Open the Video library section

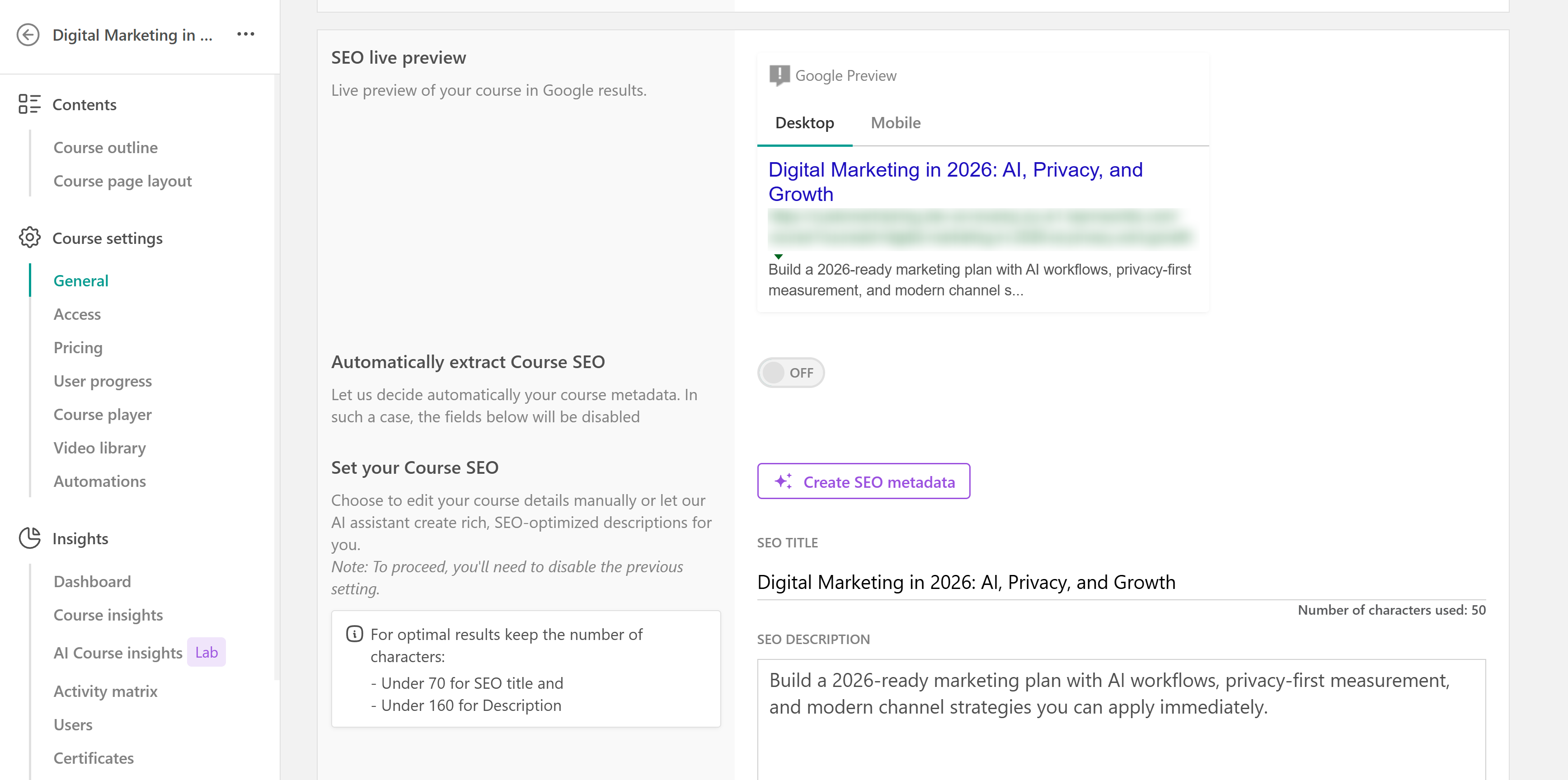coord(100,448)
